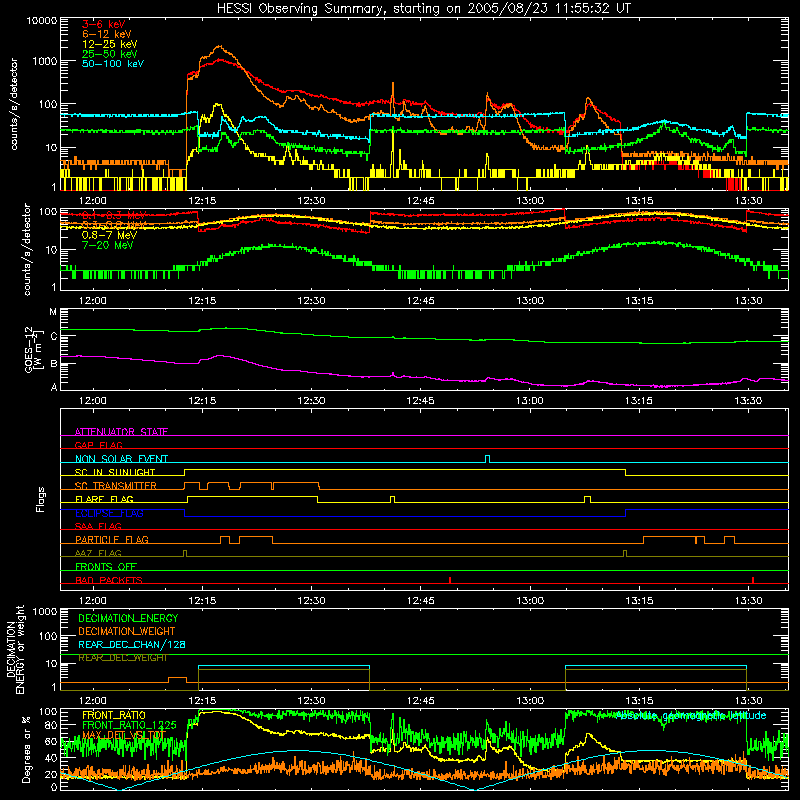Select the orange 6-12 keV legend label
This screenshot has width=800, height=800.
coord(107,34)
